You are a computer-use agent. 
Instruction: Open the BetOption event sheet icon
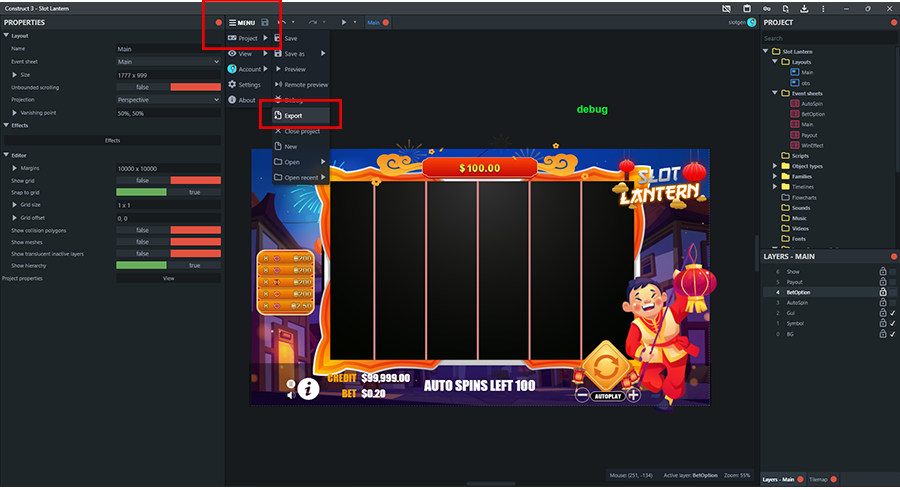click(x=794, y=114)
